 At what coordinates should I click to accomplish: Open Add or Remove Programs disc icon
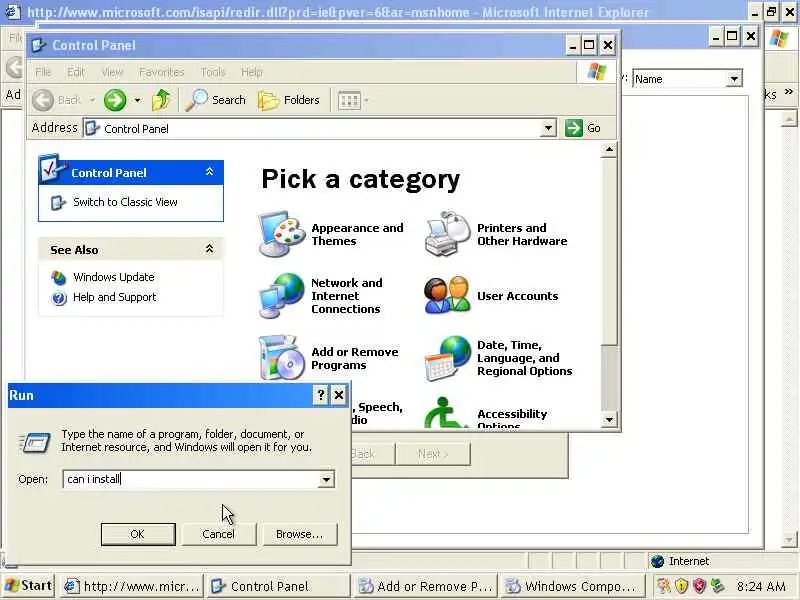tap(281, 357)
